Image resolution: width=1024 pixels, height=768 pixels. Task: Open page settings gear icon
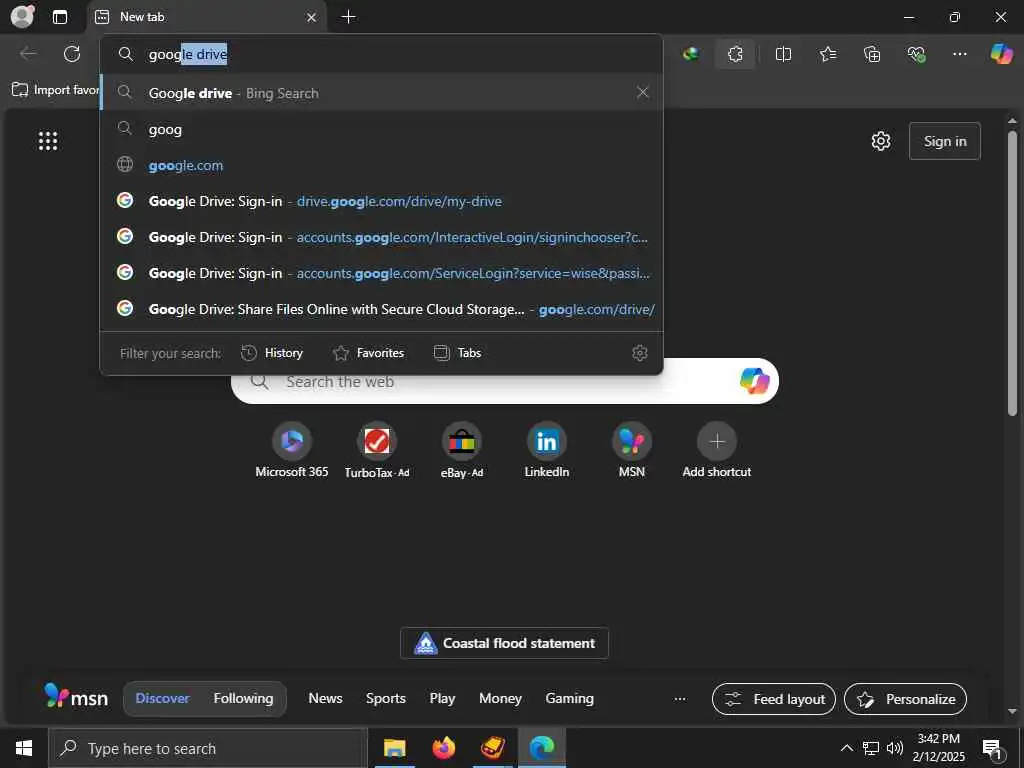click(x=881, y=141)
